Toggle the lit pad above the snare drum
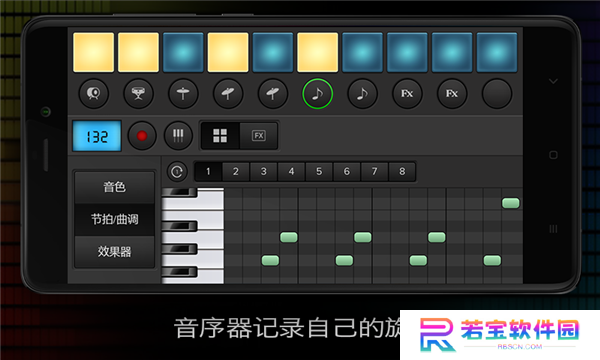Screen dimensions: 600x360 pos(138,52)
